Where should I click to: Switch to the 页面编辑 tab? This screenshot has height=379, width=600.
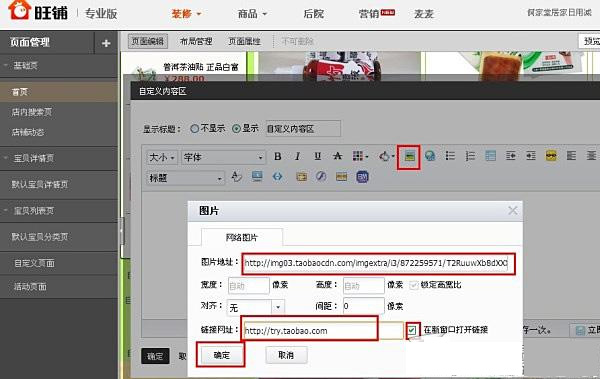point(148,41)
